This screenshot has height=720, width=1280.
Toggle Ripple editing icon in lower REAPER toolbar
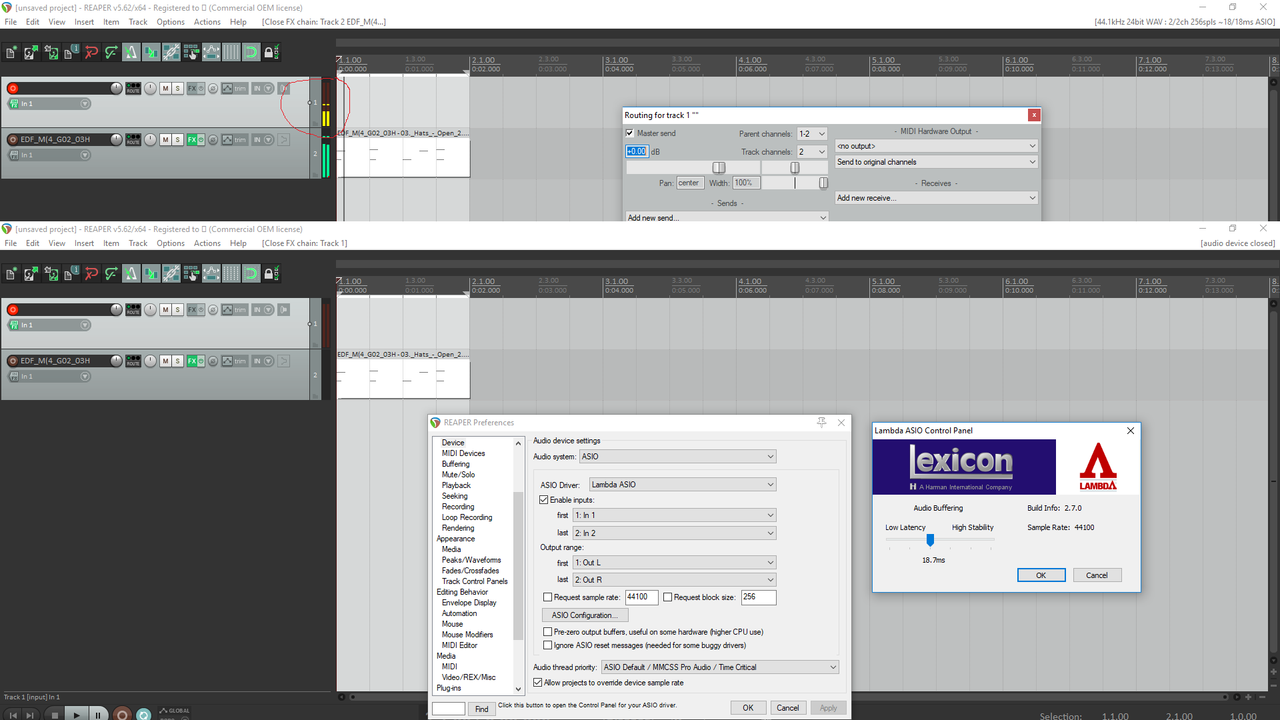click(191, 273)
